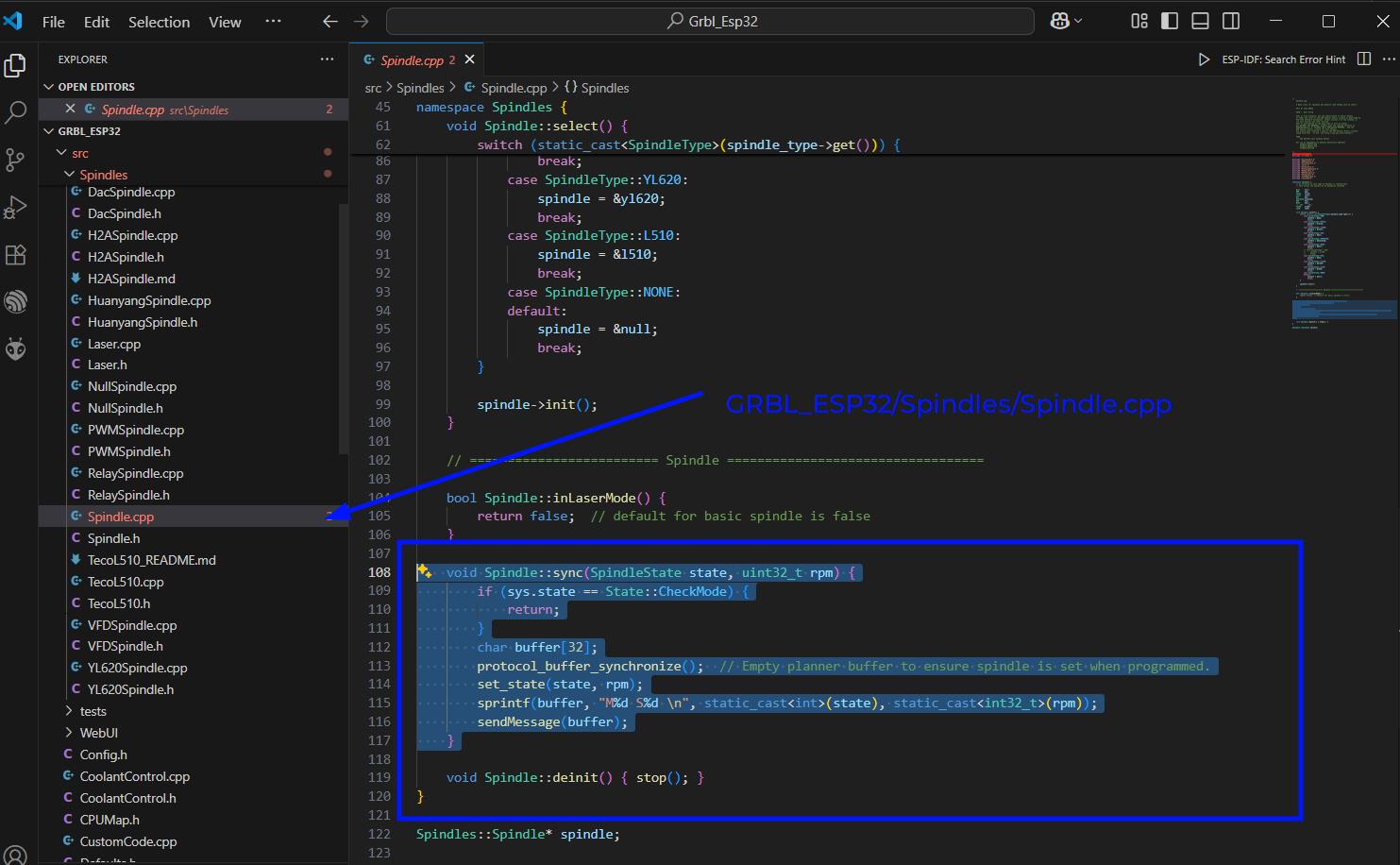The width and height of the screenshot is (1400, 865).
Task: Click Spindles folder in breadcrumb
Action: pyautogui.click(x=420, y=88)
